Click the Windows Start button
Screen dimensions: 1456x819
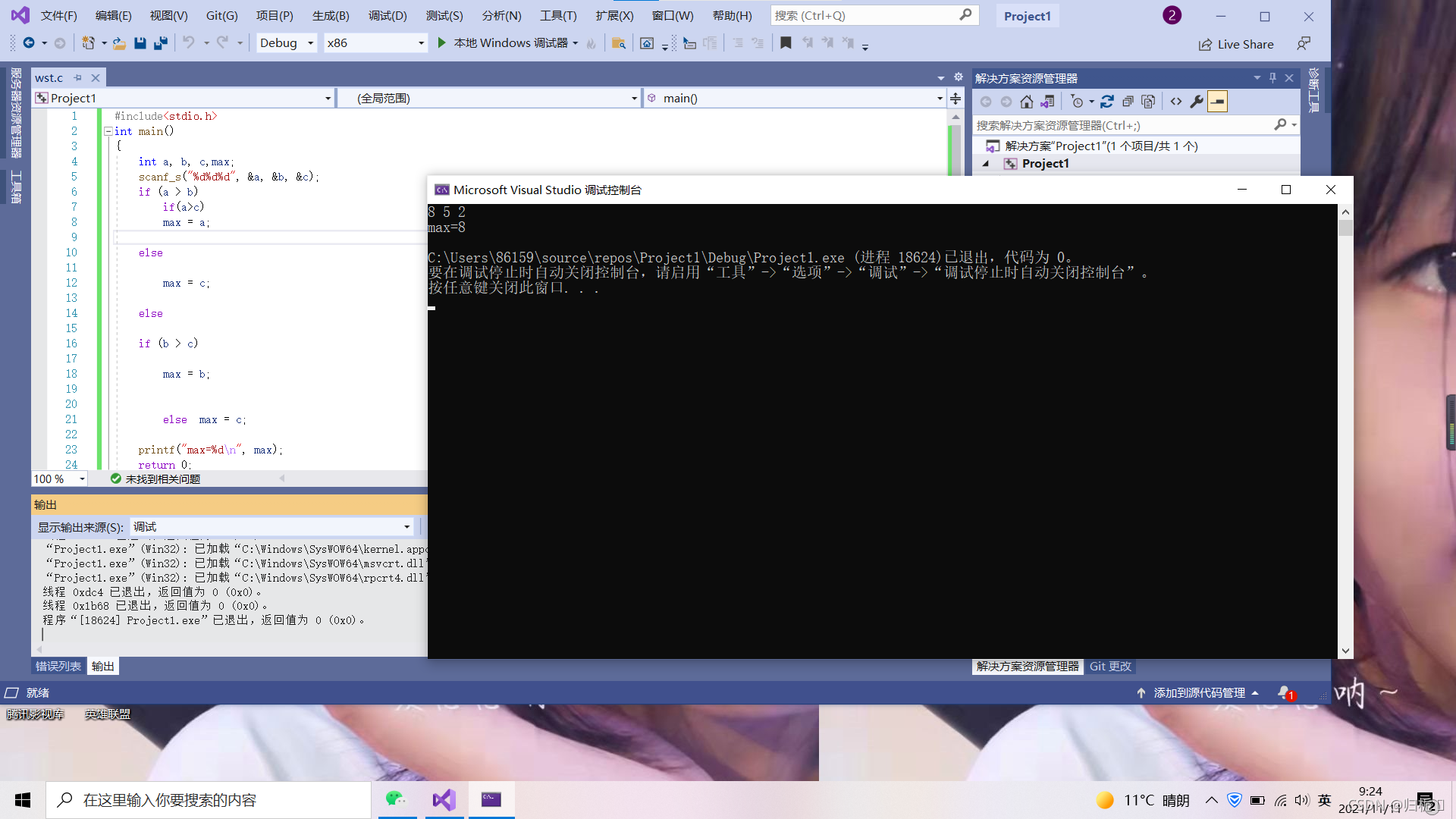[23, 800]
